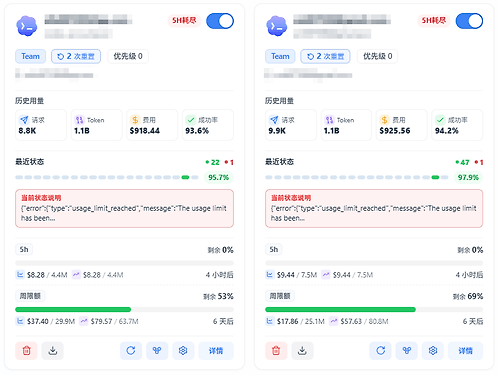Click chart icon before $37.40 / 29.9M
The width and height of the screenshot is (498, 375).
click(20, 321)
